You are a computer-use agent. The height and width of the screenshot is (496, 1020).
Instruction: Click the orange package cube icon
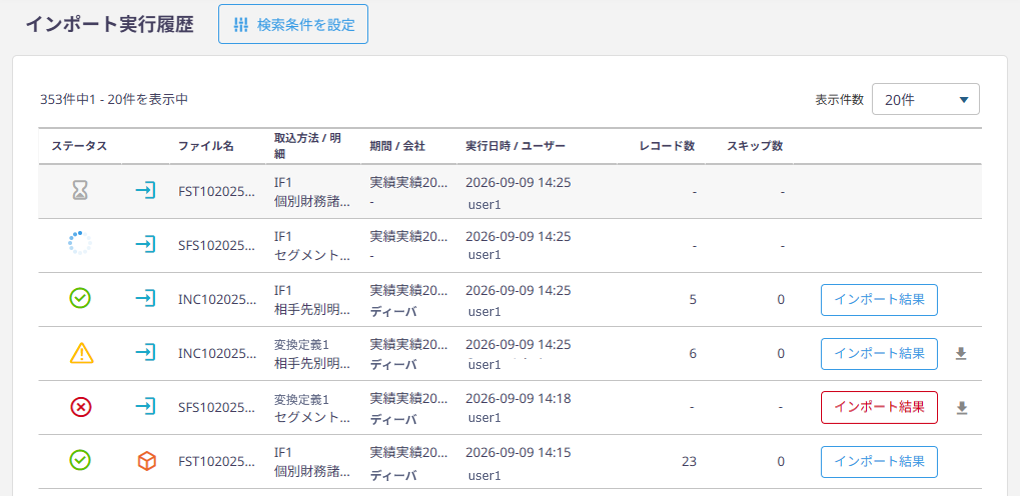(x=147, y=462)
